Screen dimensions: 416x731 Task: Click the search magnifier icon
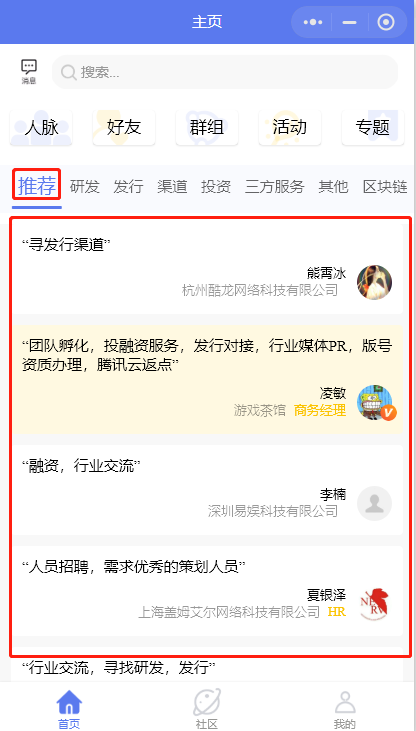pyautogui.click(x=69, y=72)
